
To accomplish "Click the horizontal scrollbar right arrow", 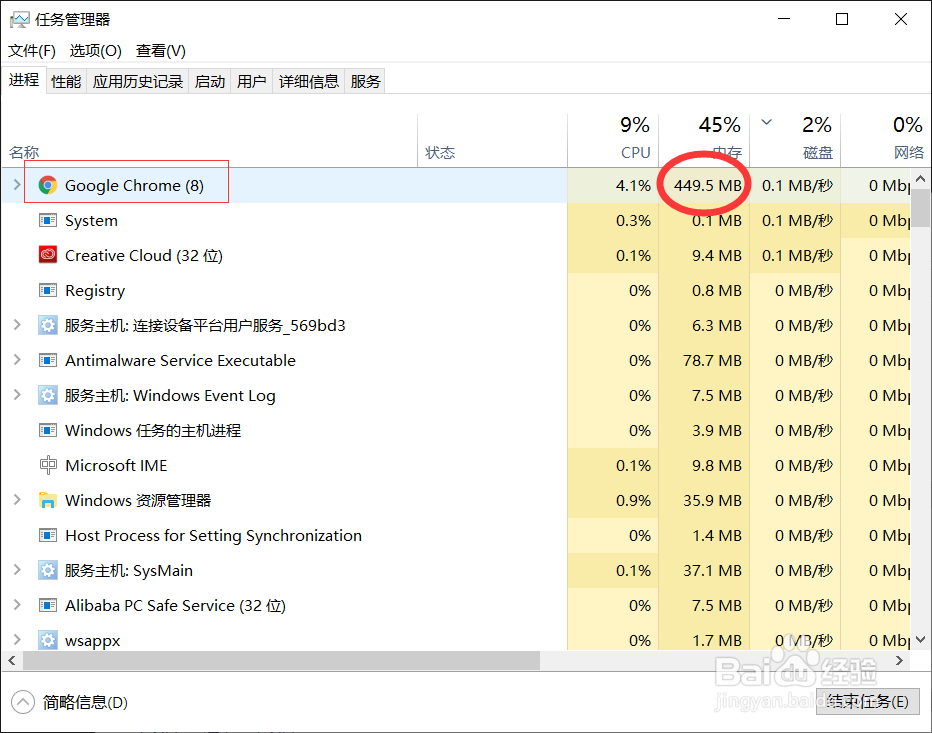I will coord(899,660).
